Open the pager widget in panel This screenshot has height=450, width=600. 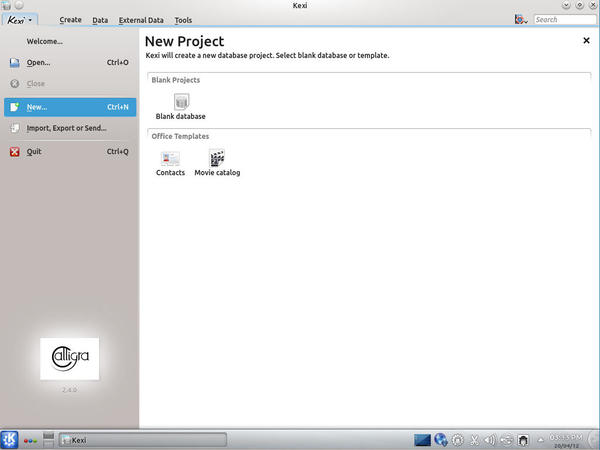click(x=48, y=440)
